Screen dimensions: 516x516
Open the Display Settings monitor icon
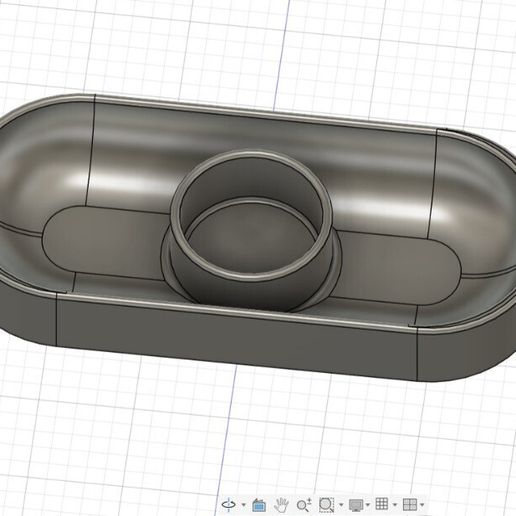click(x=356, y=505)
